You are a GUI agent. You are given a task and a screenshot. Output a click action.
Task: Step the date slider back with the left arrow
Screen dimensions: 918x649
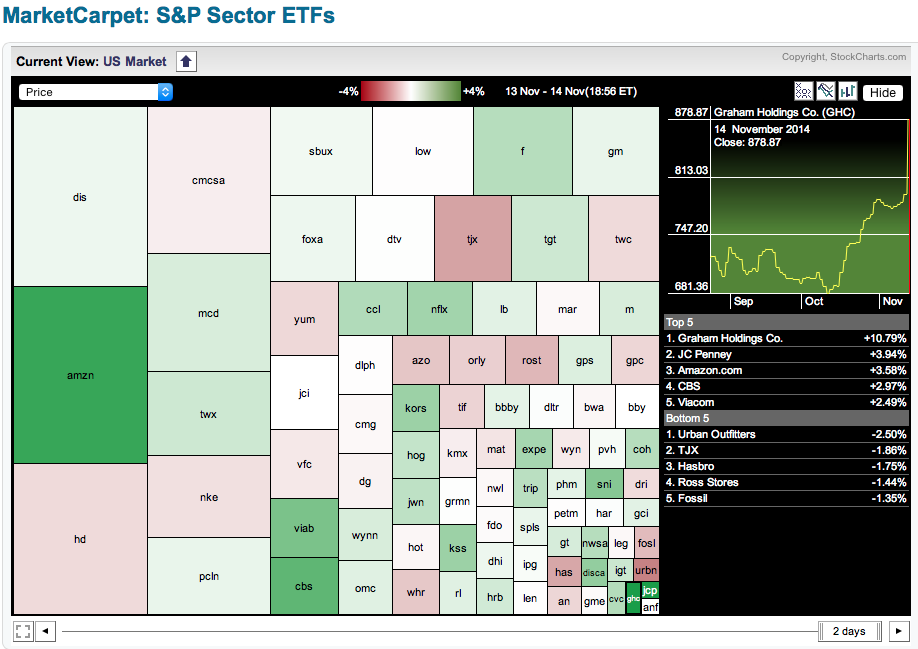pos(46,631)
